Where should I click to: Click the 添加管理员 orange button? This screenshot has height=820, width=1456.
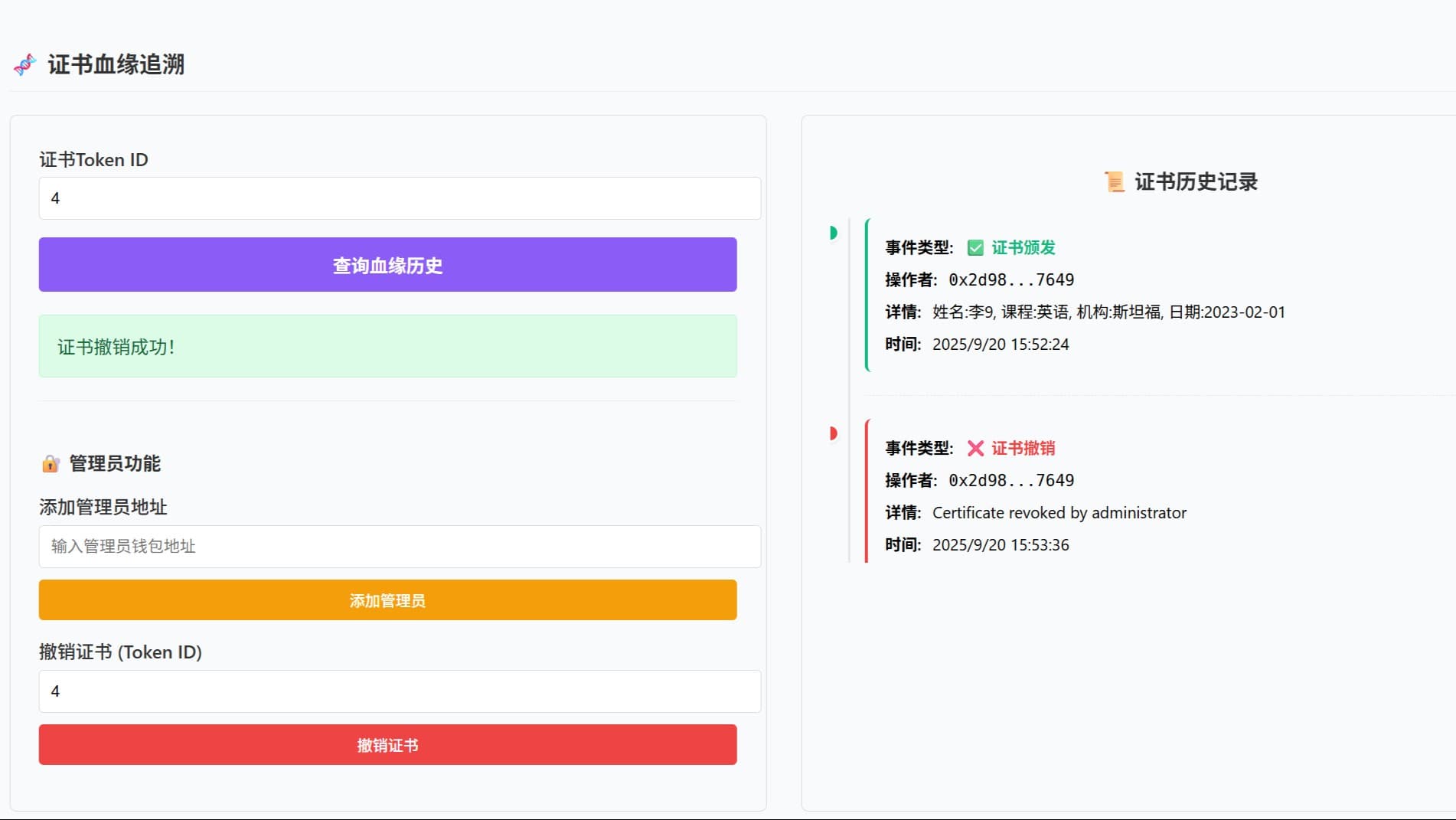pos(387,600)
